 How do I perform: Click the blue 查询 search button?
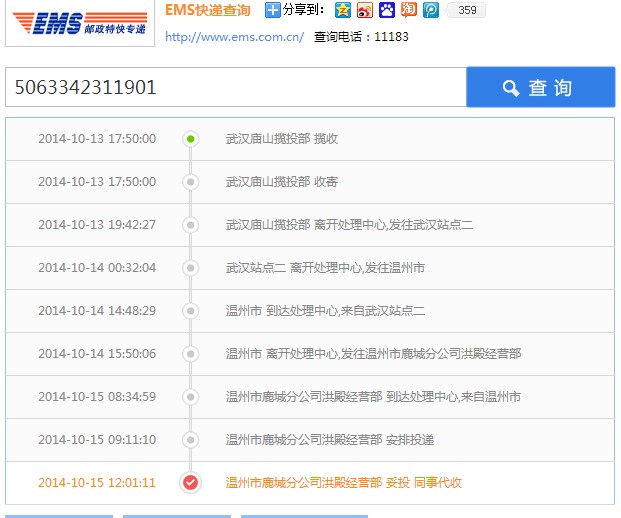click(541, 87)
